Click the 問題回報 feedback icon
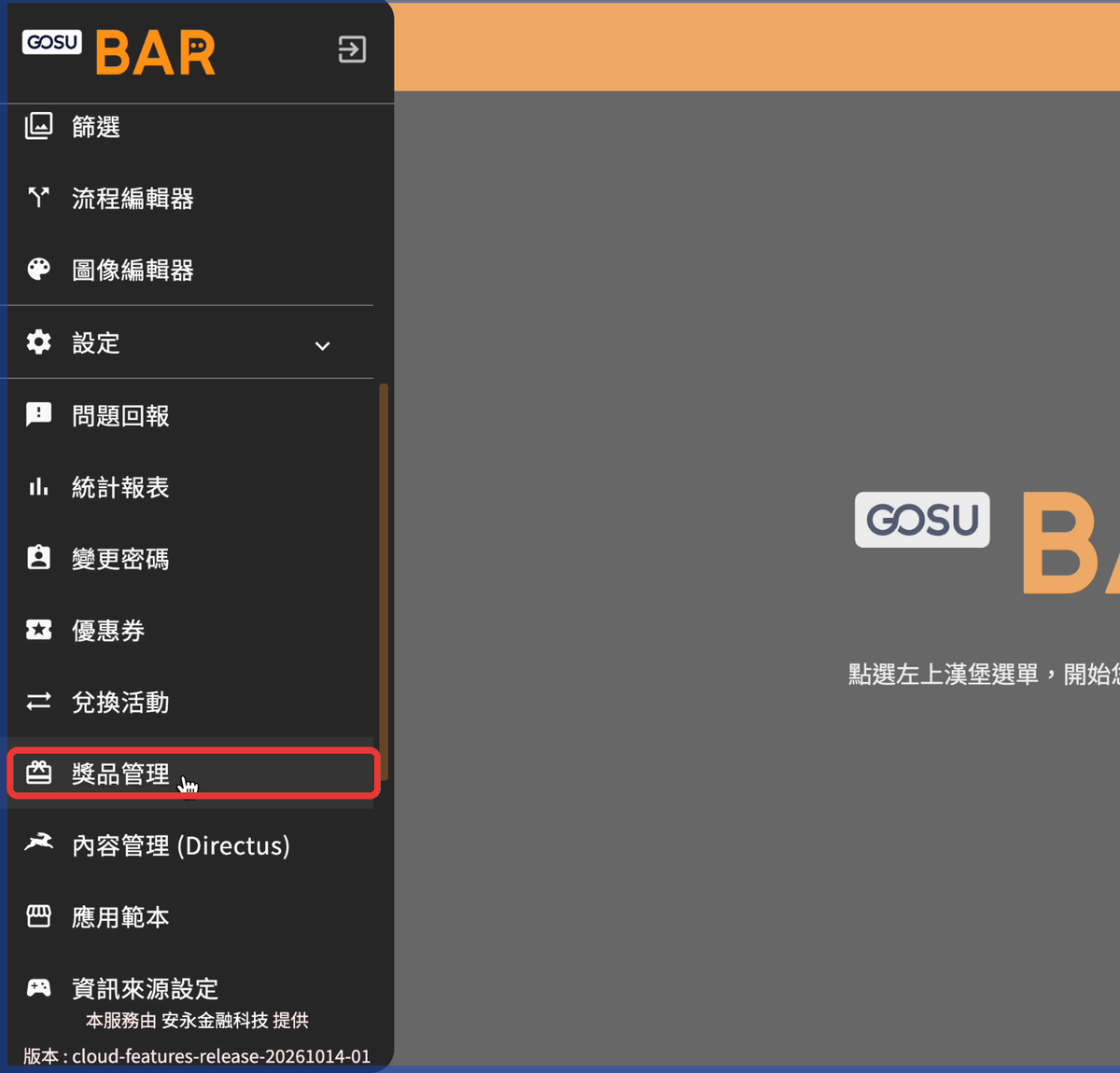The image size is (1120, 1073). [38, 414]
